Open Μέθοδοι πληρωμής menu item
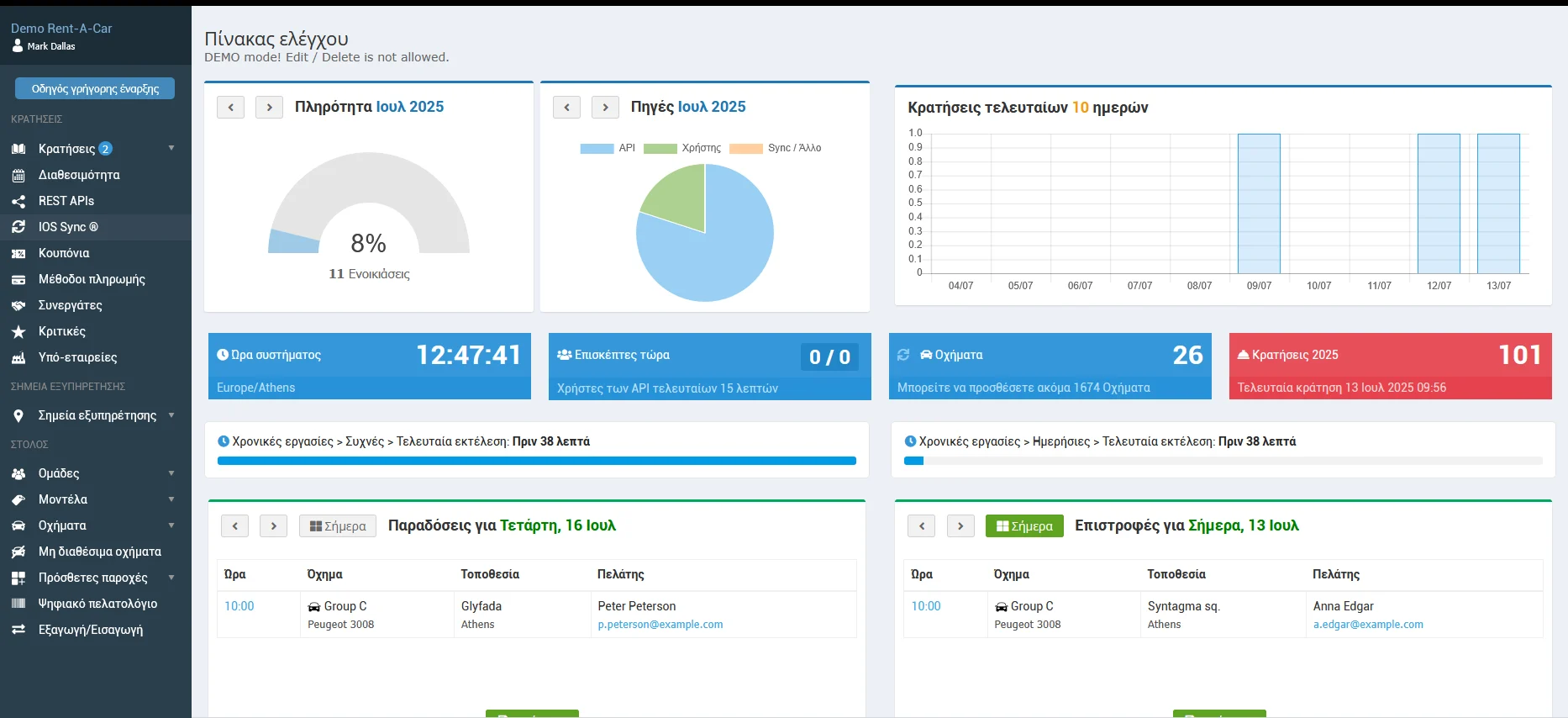1568x718 pixels. 92,279
